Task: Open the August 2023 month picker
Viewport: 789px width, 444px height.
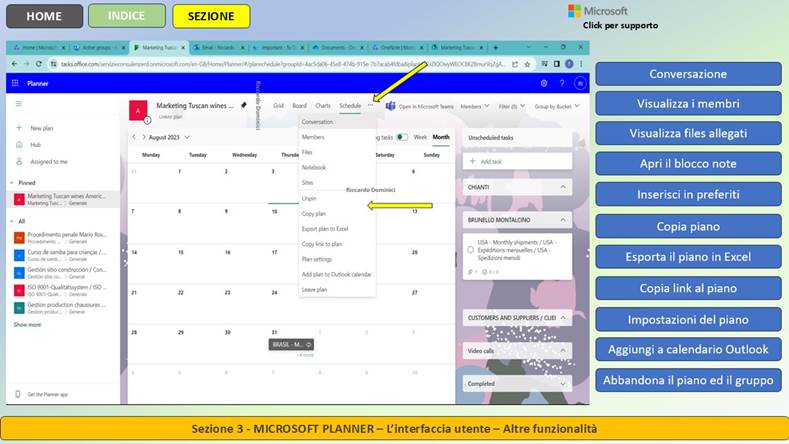Action: coord(169,137)
